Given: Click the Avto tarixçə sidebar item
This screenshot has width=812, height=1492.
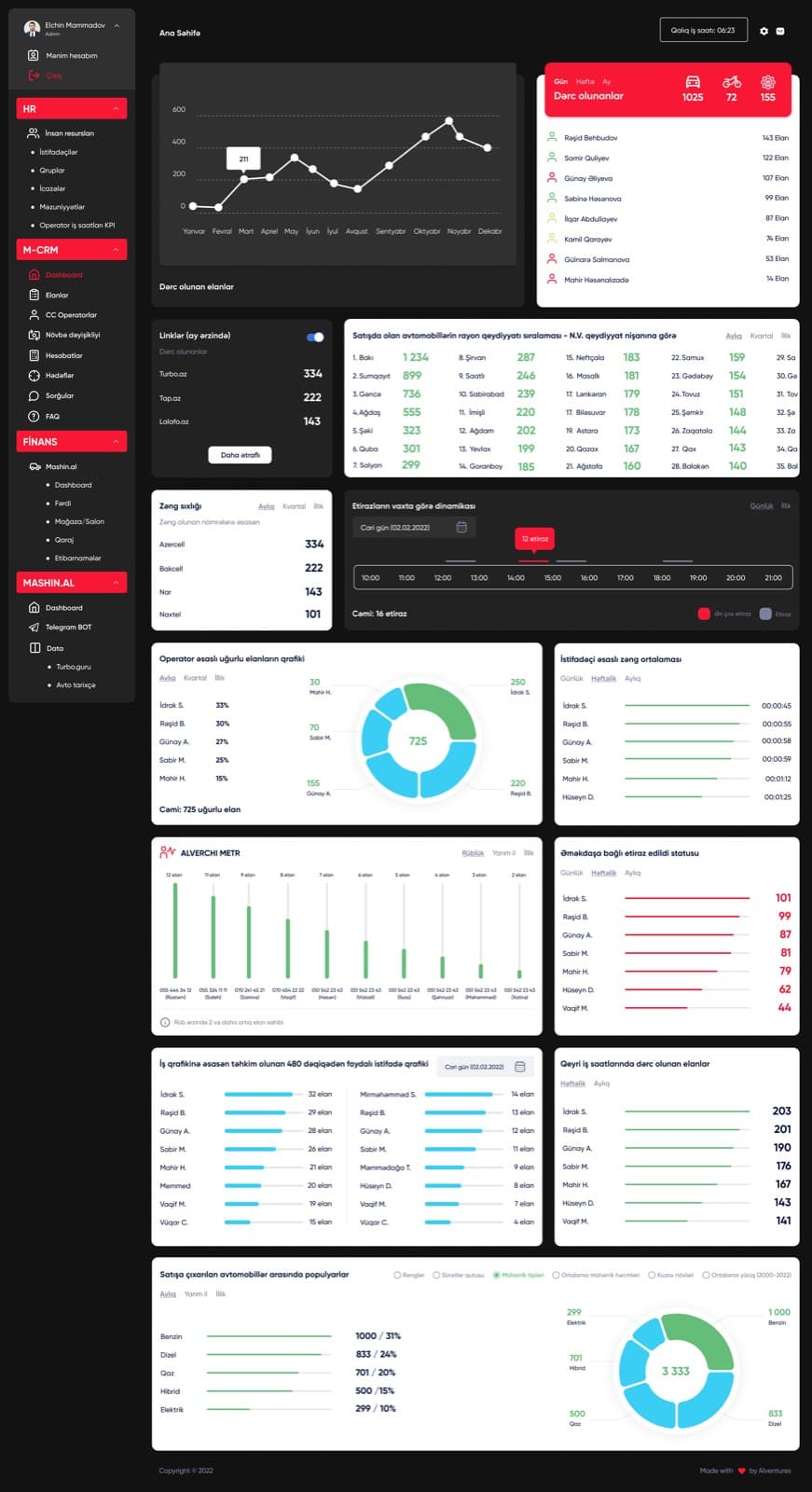Looking at the screenshot, I should [76, 684].
